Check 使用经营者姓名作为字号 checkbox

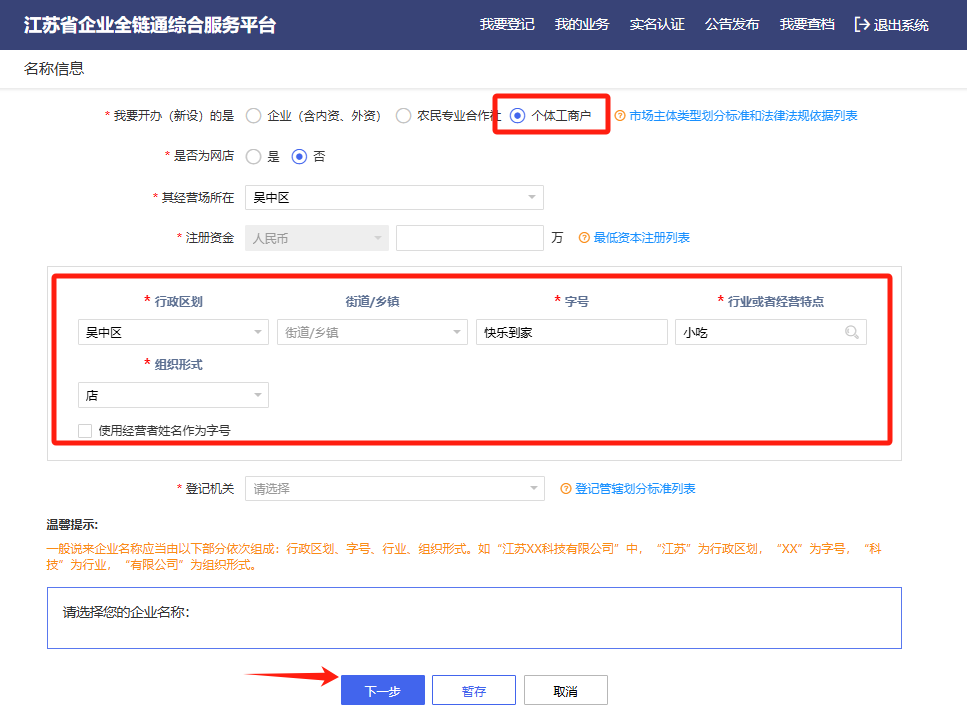coord(85,431)
